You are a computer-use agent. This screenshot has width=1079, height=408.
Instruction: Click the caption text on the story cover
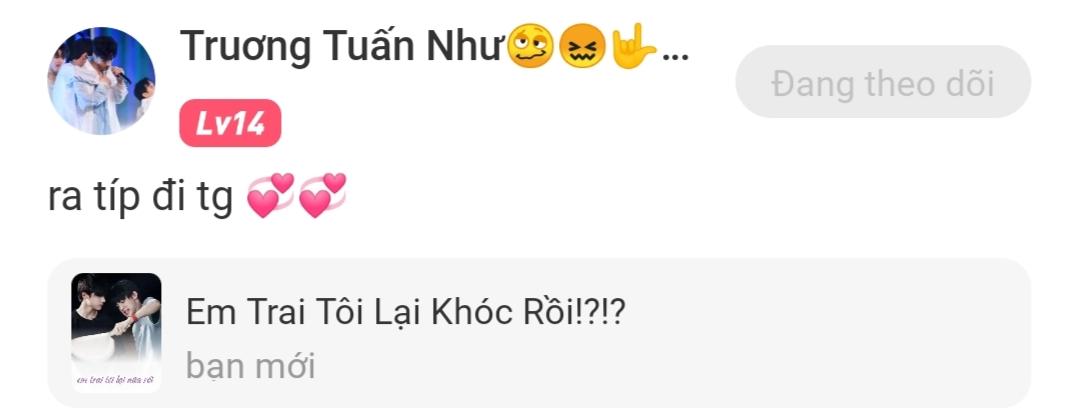click(x=116, y=380)
